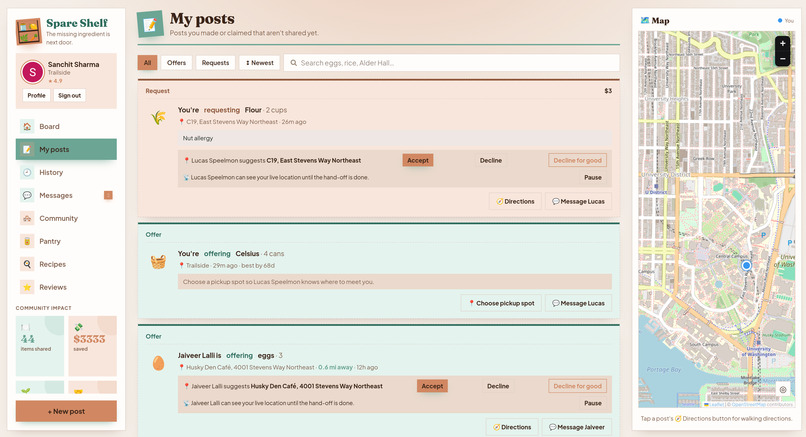Decline for good on Flour request
Screen dimensions: 806x437
point(577,160)
